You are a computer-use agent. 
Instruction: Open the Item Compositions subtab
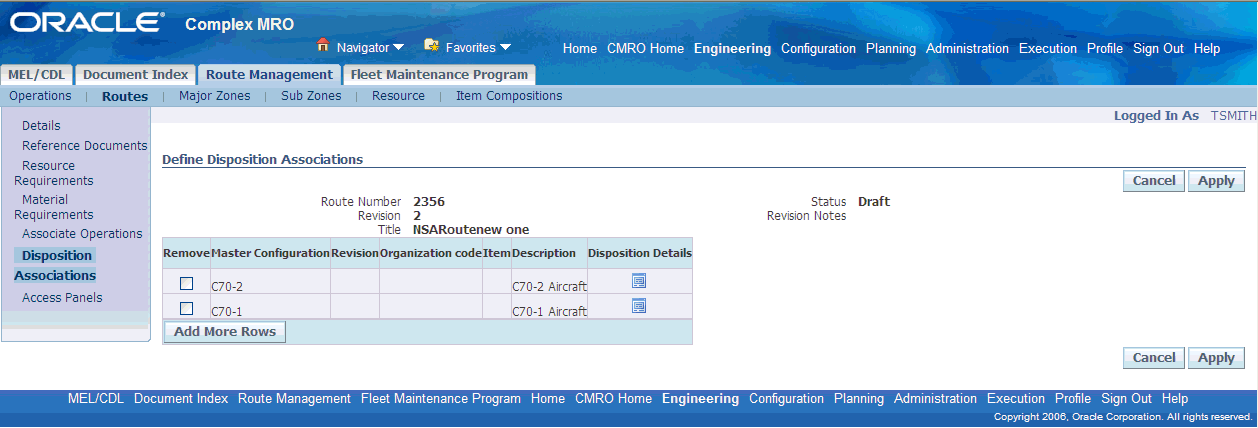click(x=509, y=96)
